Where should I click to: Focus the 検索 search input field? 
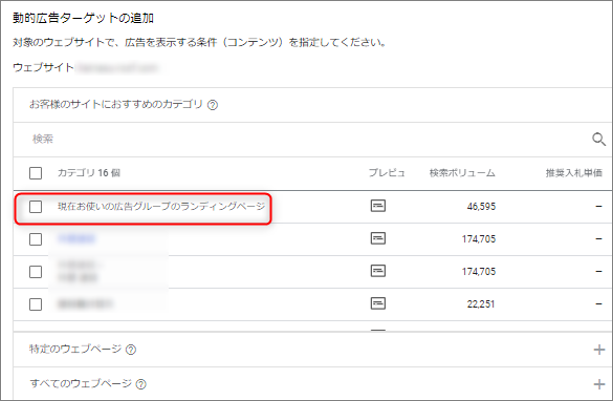300,139
